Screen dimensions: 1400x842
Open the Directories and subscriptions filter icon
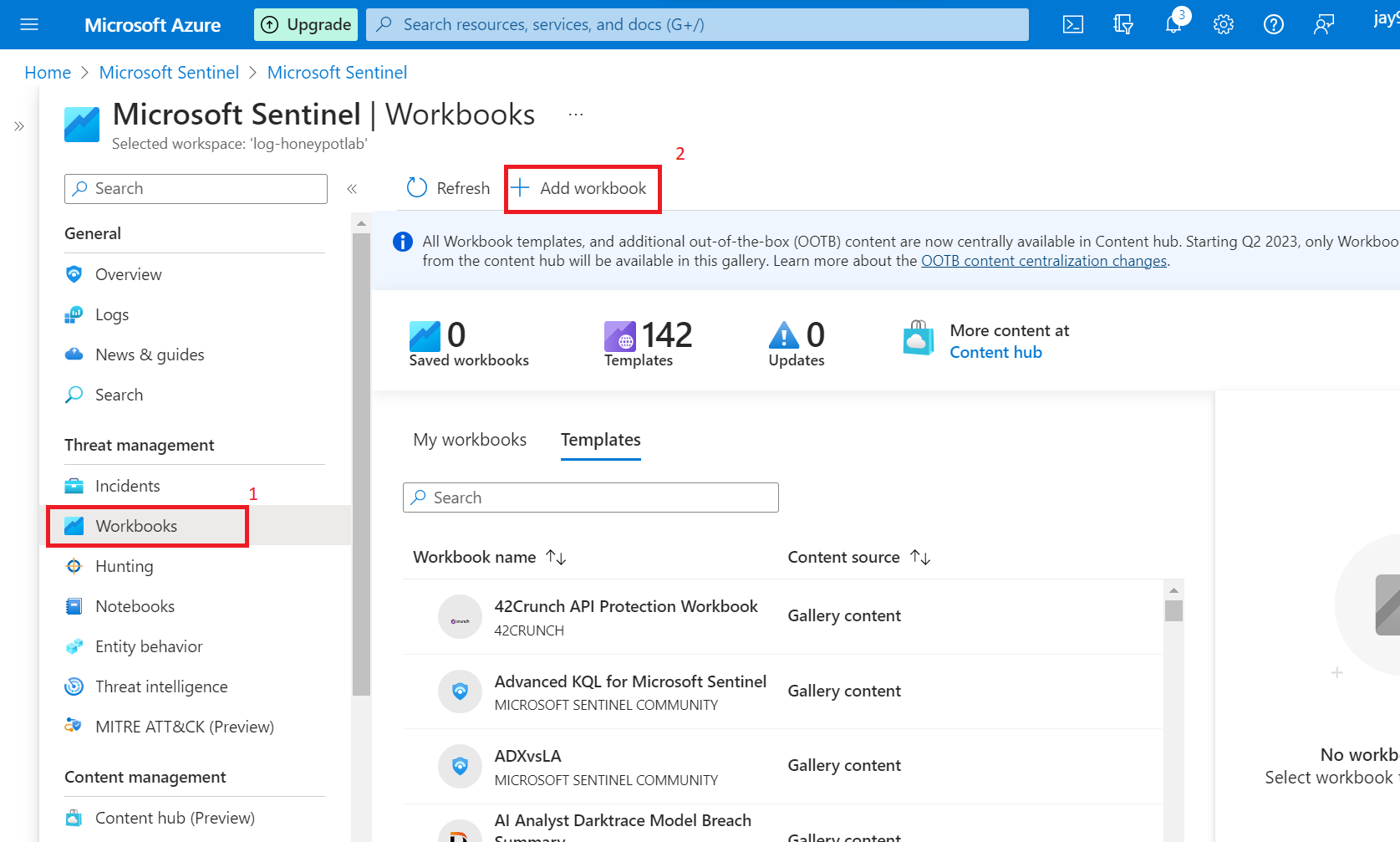click(1123, 24)
